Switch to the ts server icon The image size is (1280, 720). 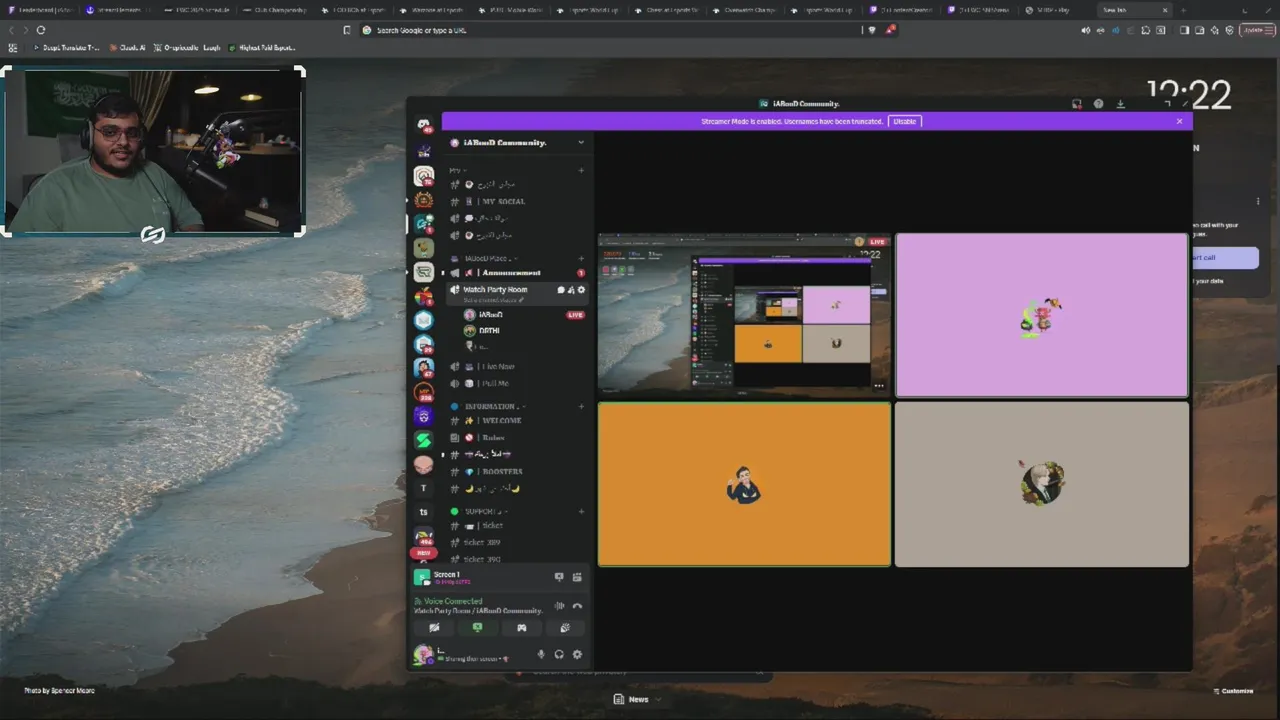click(x=424, y=512)
